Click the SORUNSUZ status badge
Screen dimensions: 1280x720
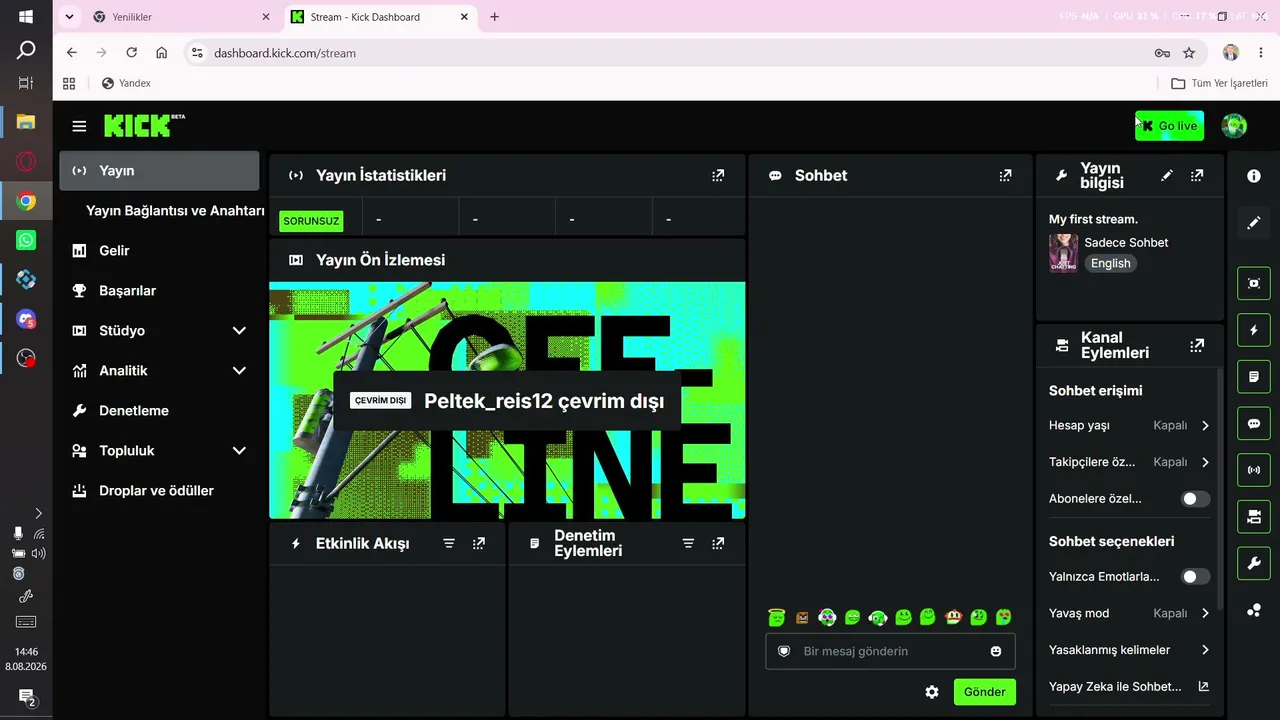(x=311, y=221)
